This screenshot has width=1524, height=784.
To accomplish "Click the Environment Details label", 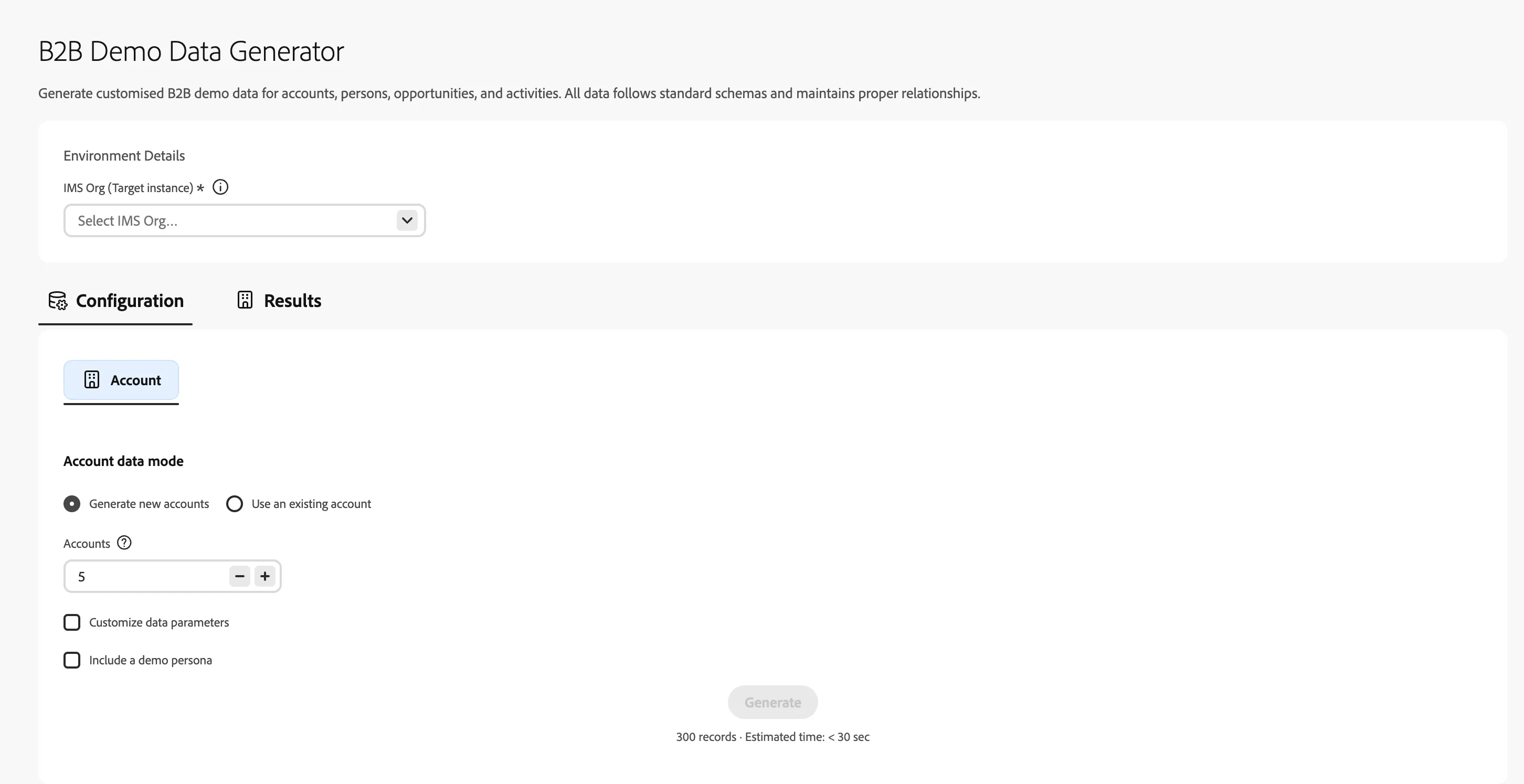I will (x=124, y=156).
